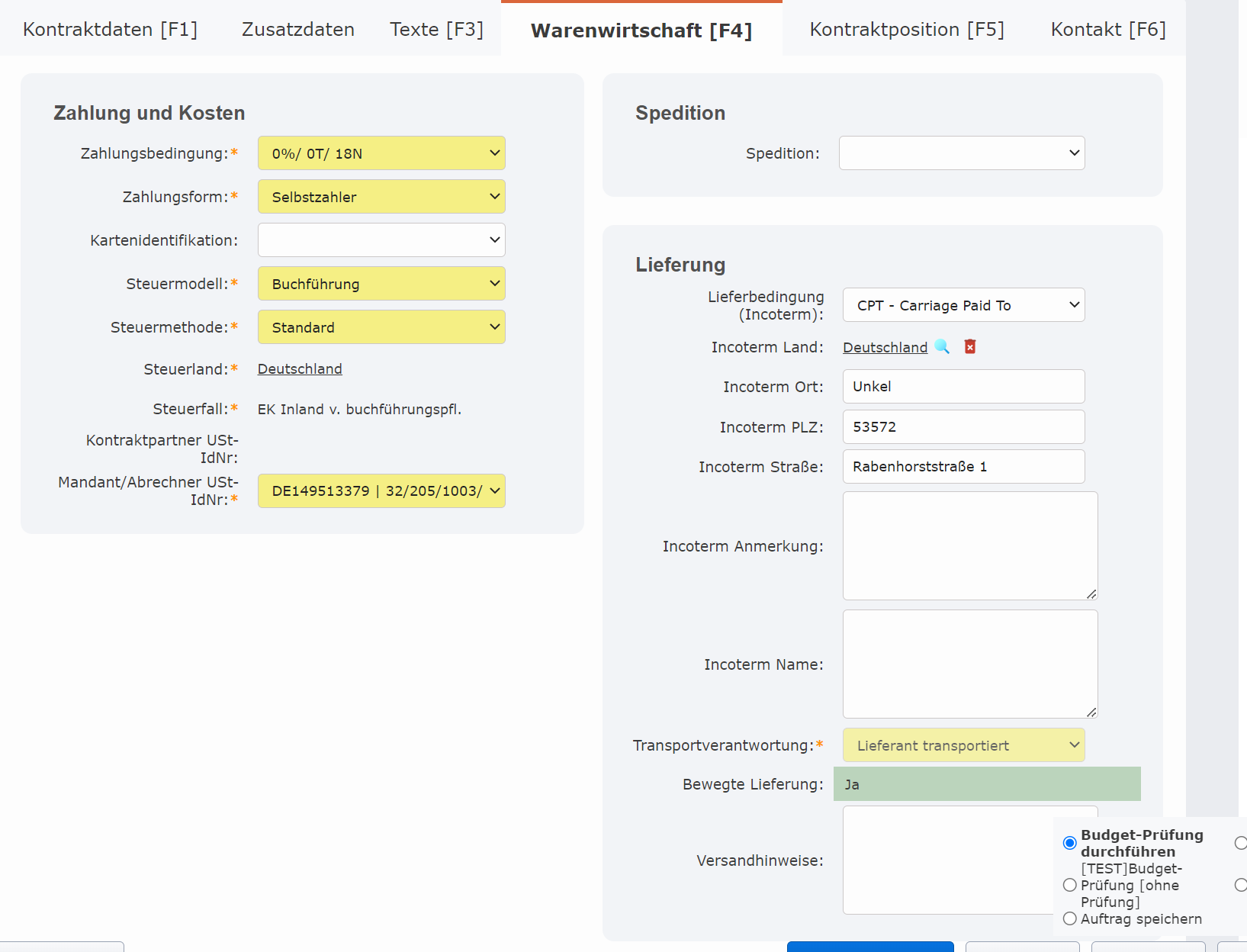Select the Budget-Prüfung durchführen radio option
Image resolution: width=1247 pixels, height=952 pixels.
1070,843
